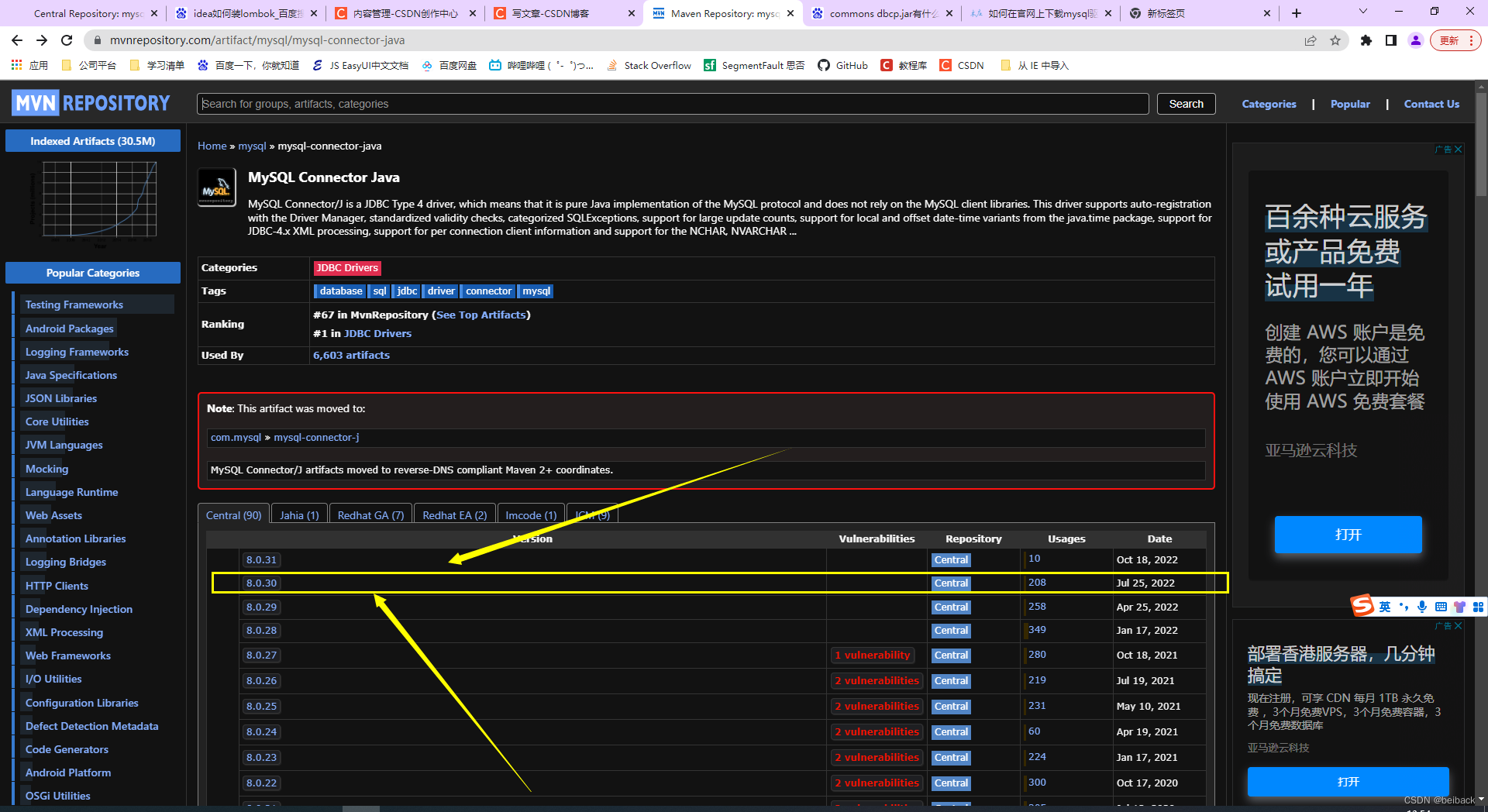
Task: Switch to the Central Repository tab
Action: click(87, 13)
